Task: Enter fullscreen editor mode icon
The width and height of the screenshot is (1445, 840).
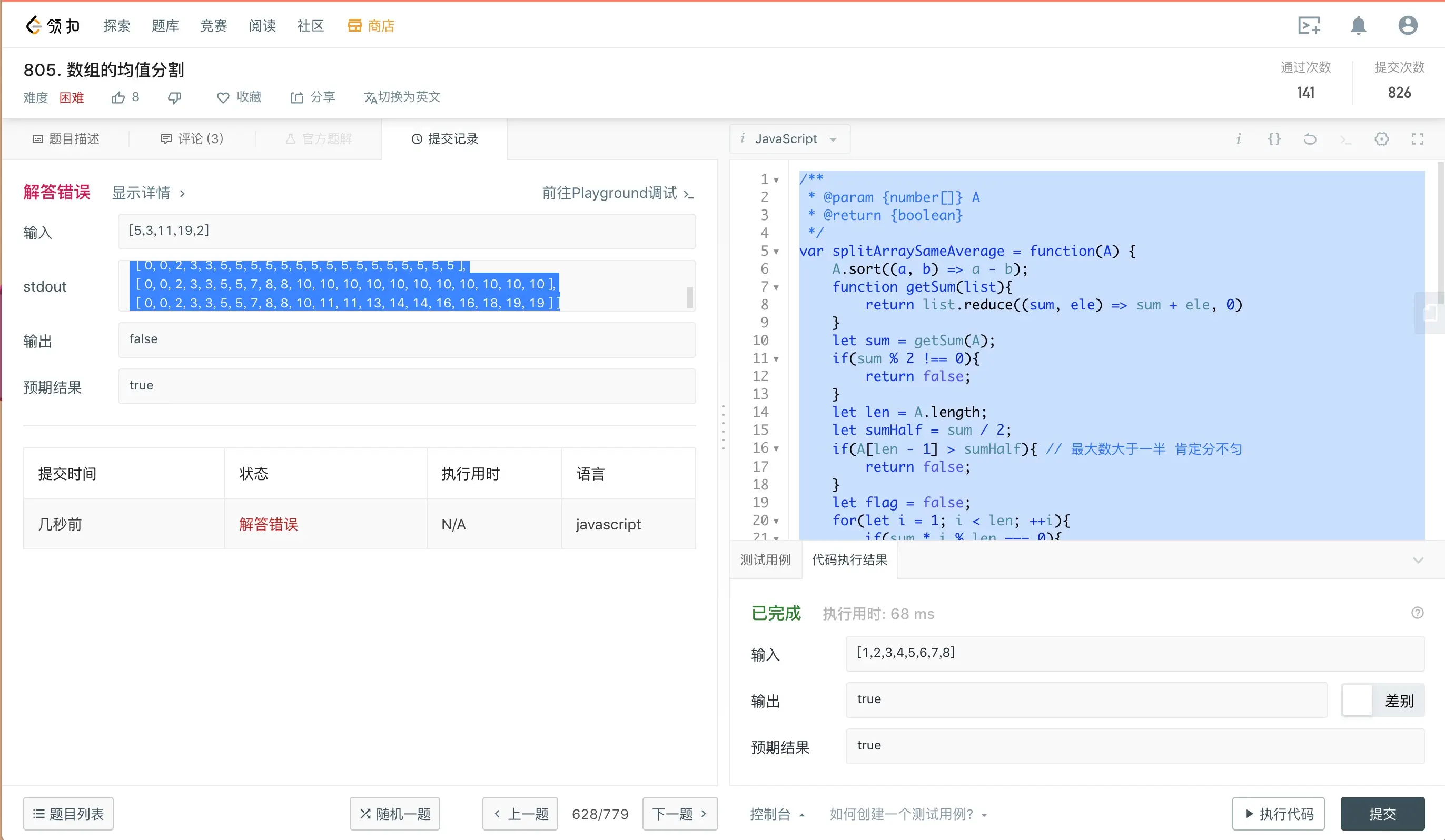Action: pos(1417,138)
